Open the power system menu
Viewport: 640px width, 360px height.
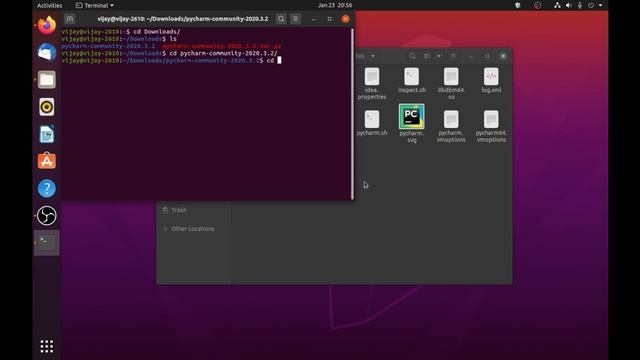(x=591, y=5)
